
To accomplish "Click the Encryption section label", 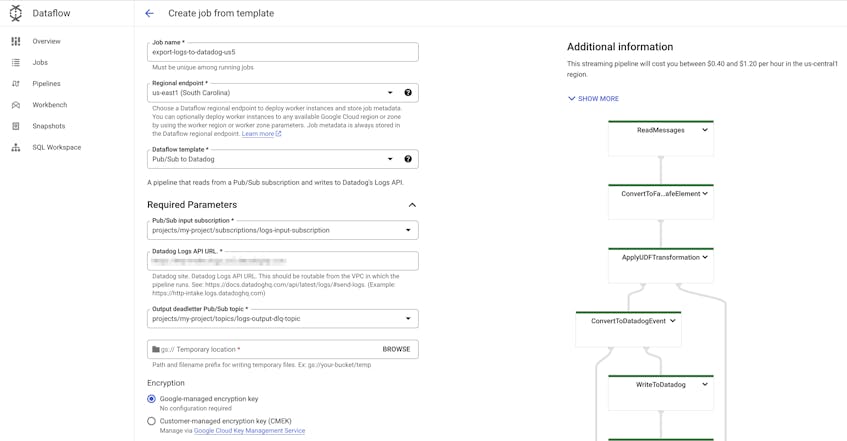I will [166, 383].
